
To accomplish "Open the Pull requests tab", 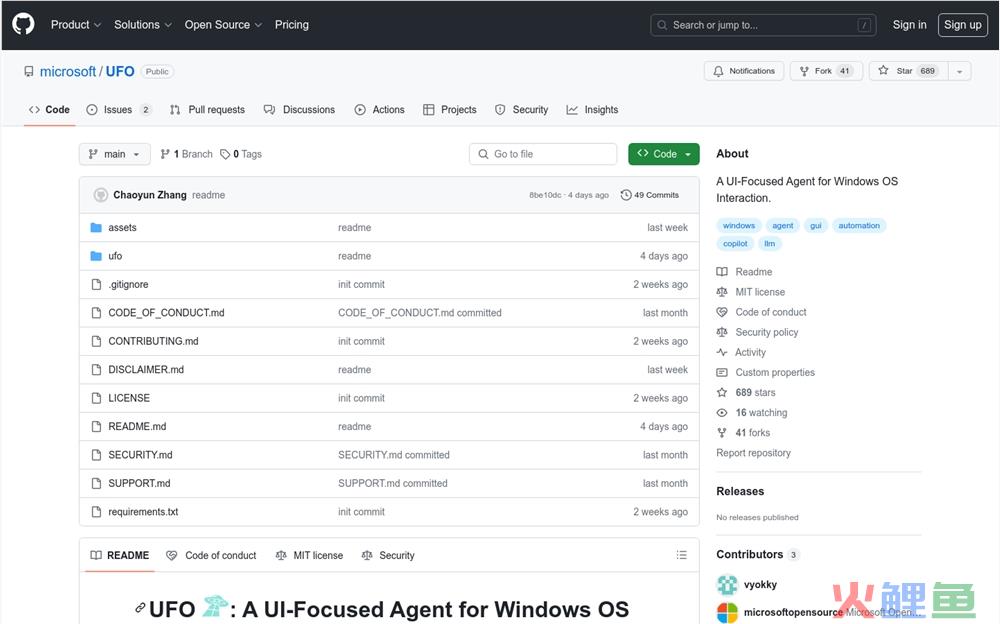I will (x=208, y=110).
